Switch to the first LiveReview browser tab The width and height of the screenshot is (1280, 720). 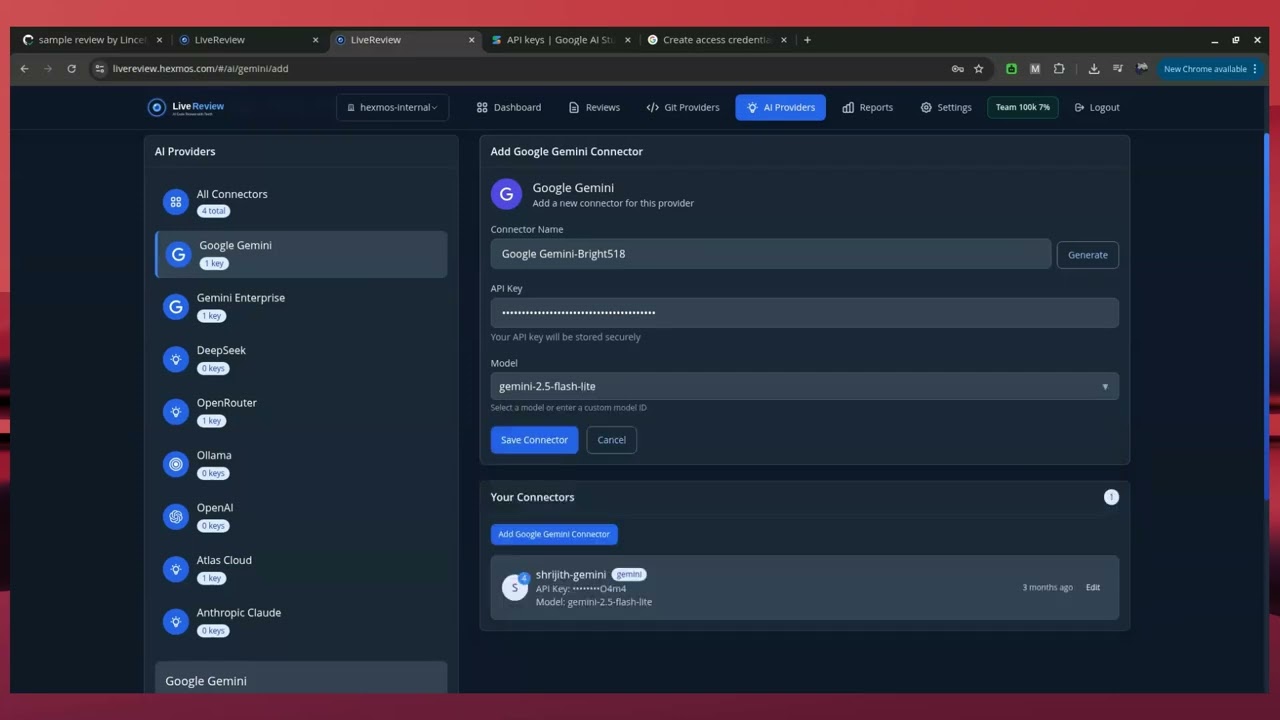coord(250,40)
